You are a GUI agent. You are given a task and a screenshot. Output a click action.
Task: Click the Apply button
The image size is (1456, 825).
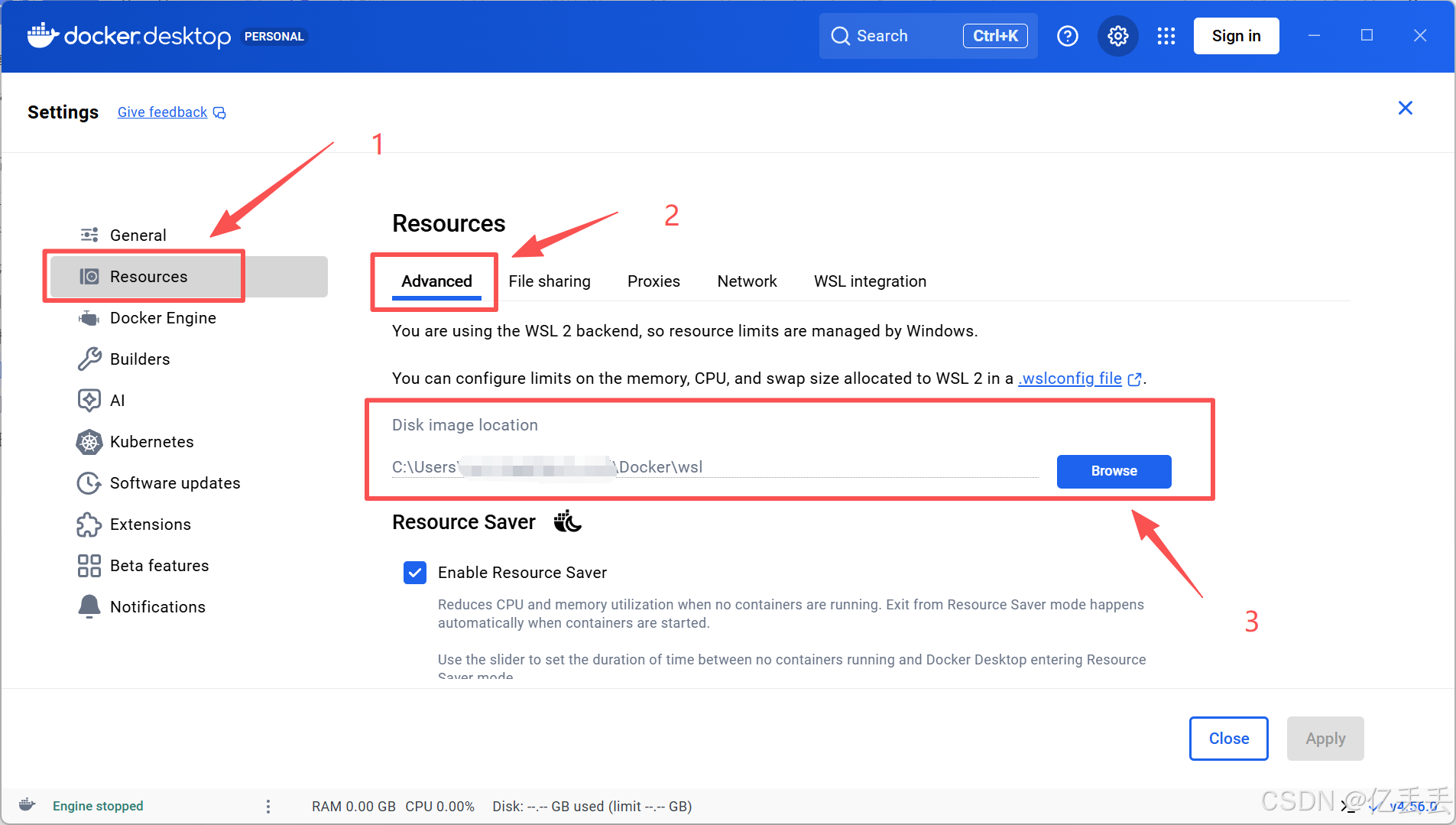[1325, 739]
